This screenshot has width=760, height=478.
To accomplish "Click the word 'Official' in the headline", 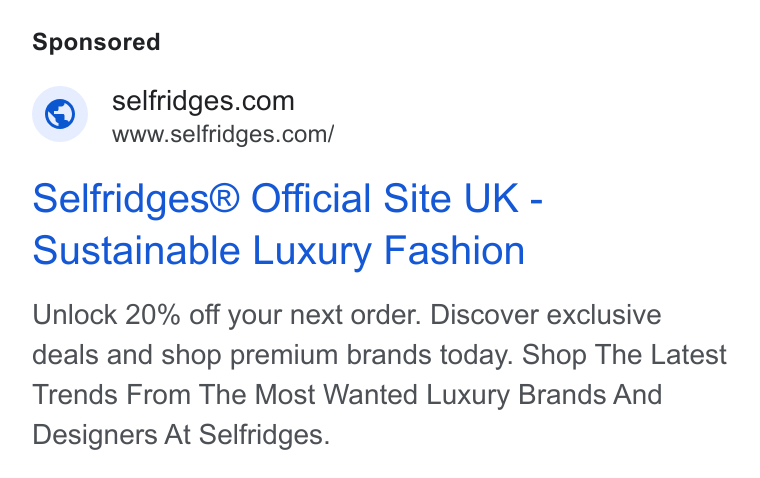I will [311, 198].
